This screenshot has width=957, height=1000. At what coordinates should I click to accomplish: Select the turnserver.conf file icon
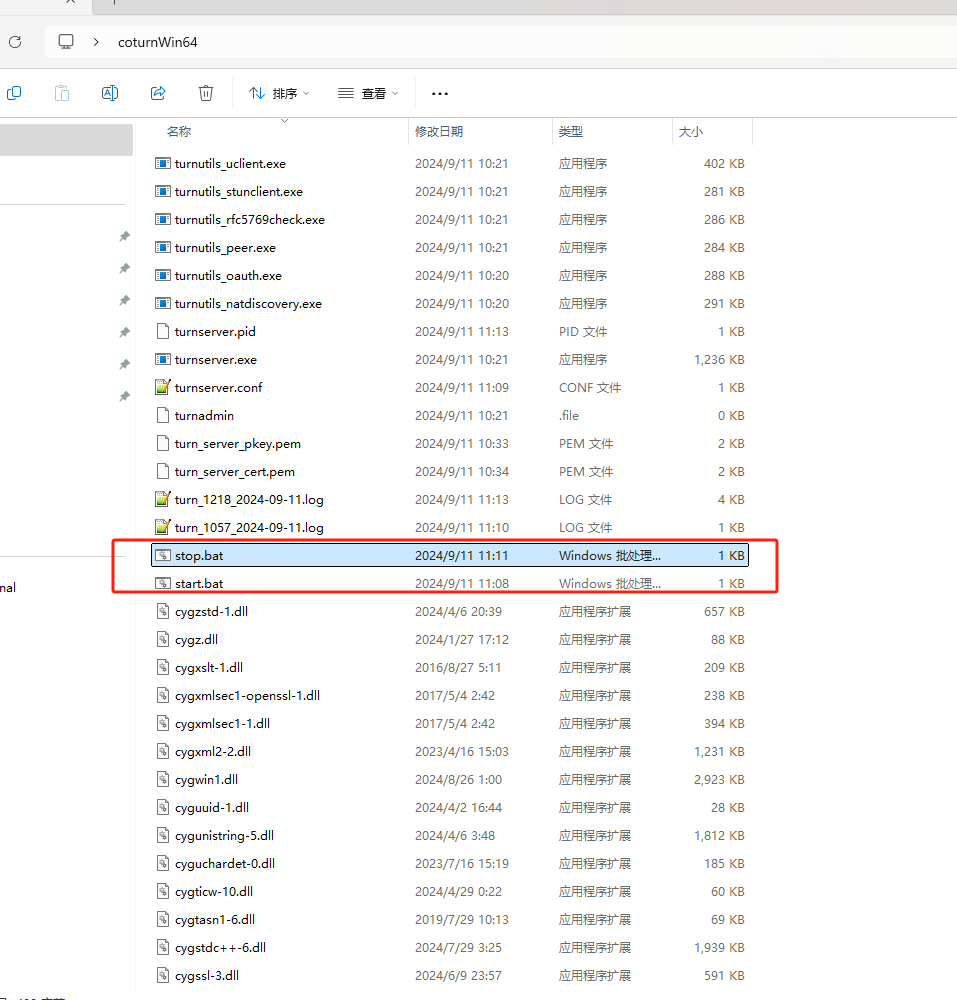click(x=163, y=387)
